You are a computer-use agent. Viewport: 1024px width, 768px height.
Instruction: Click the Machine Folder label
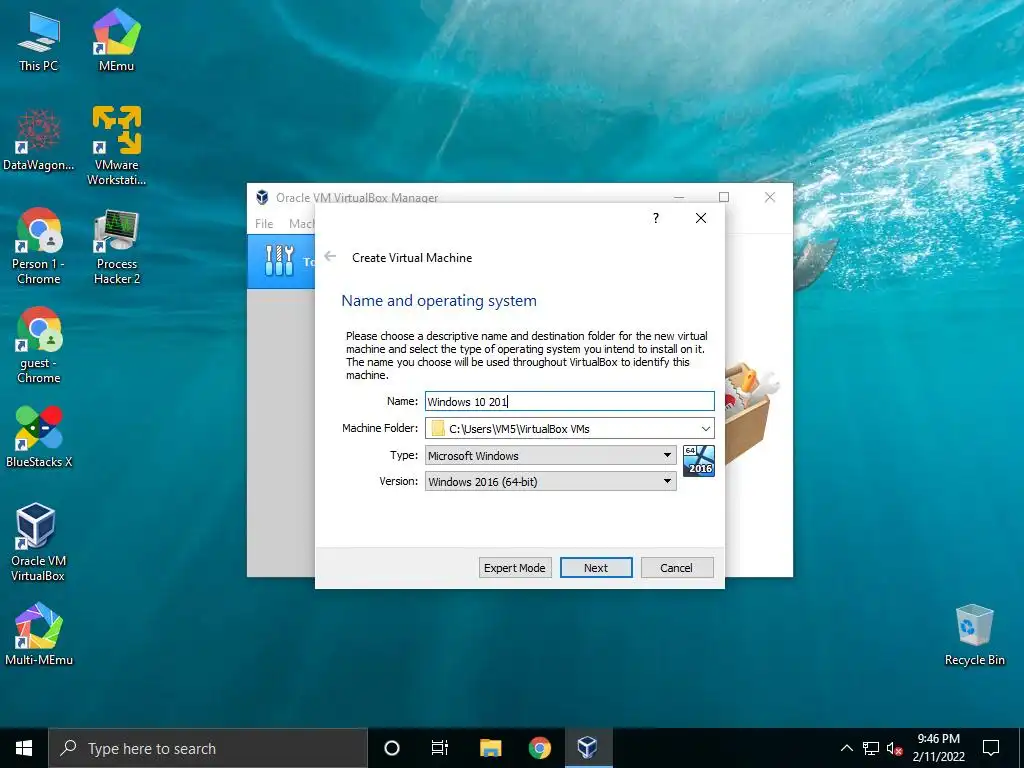[x=380, y=428]
